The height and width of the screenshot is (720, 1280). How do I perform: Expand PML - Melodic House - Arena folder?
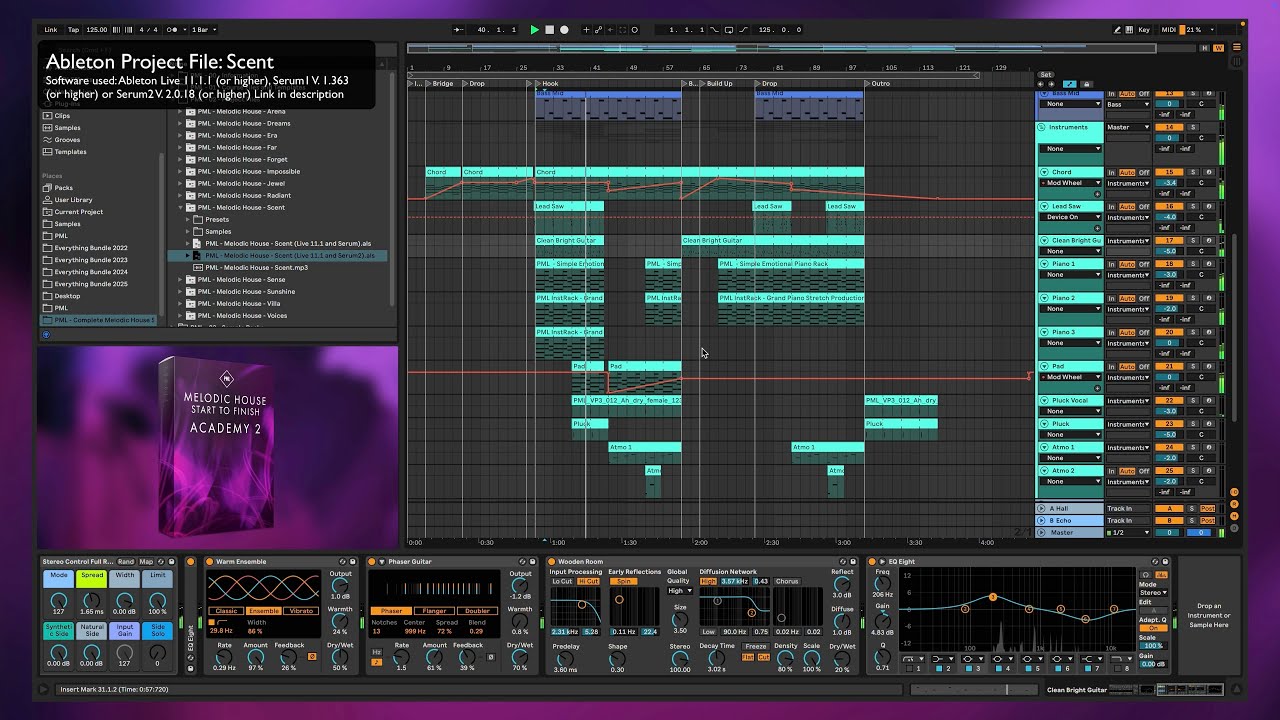tap(181, 111)
